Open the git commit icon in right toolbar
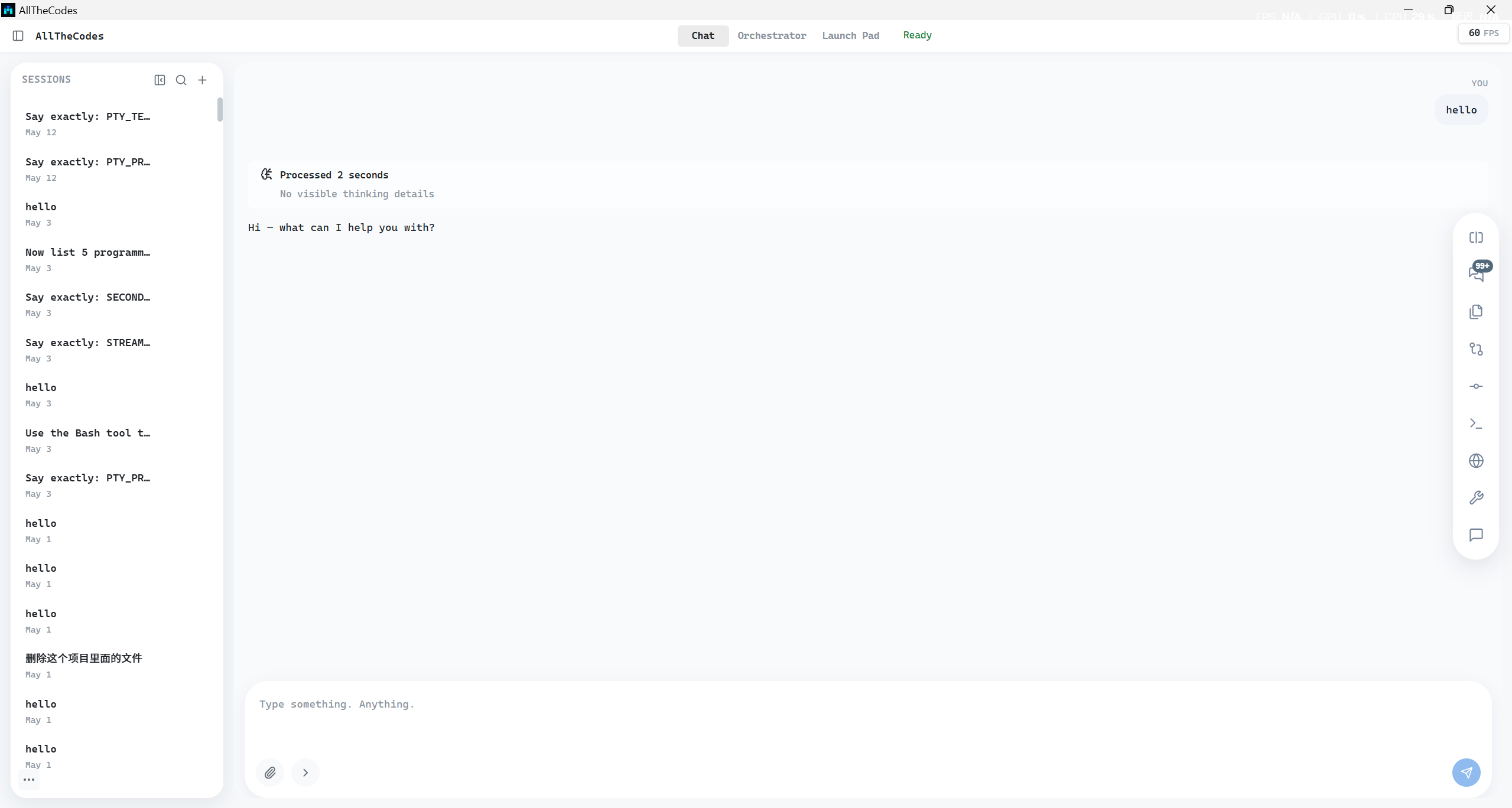 coord(1476,386)
